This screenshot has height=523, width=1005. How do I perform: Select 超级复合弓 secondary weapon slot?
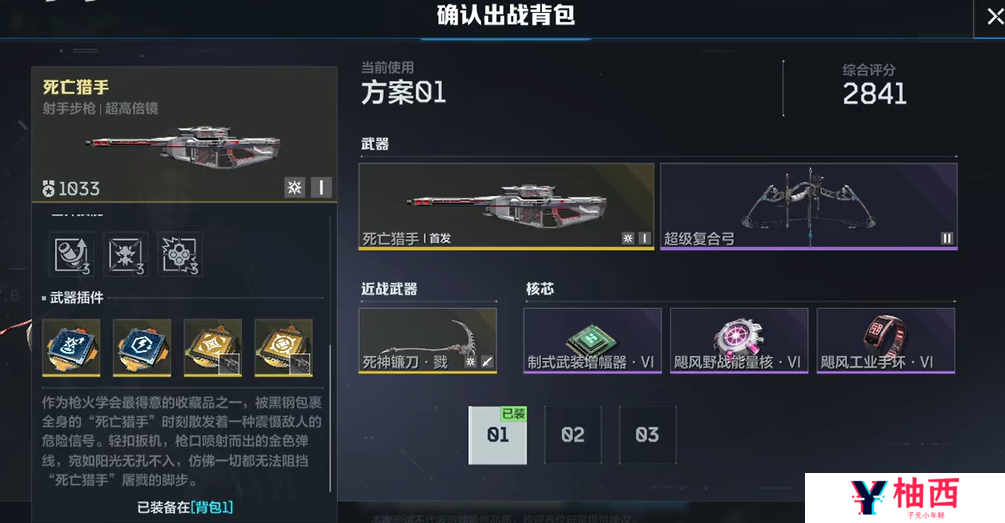click(809, 206)
